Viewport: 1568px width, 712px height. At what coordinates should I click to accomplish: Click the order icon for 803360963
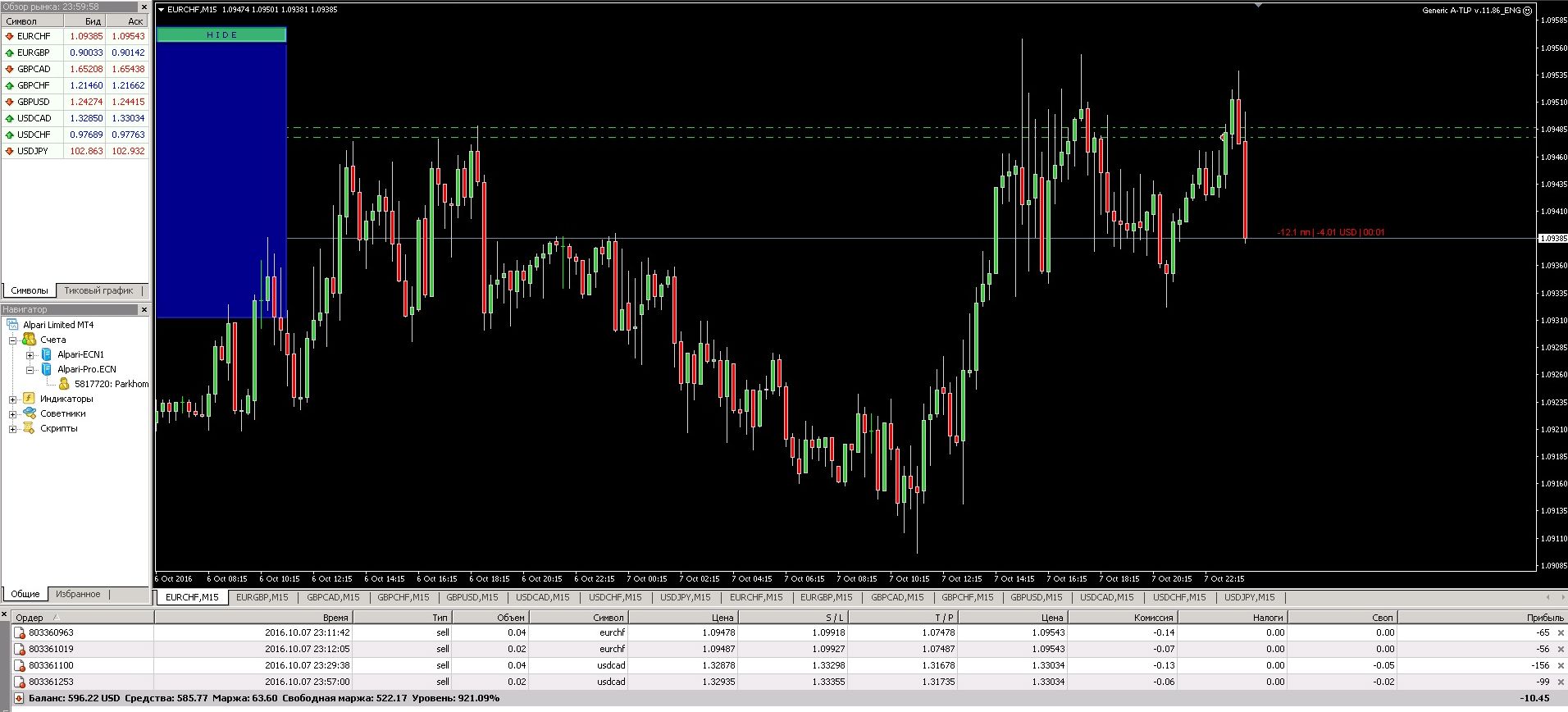(21, 632)
